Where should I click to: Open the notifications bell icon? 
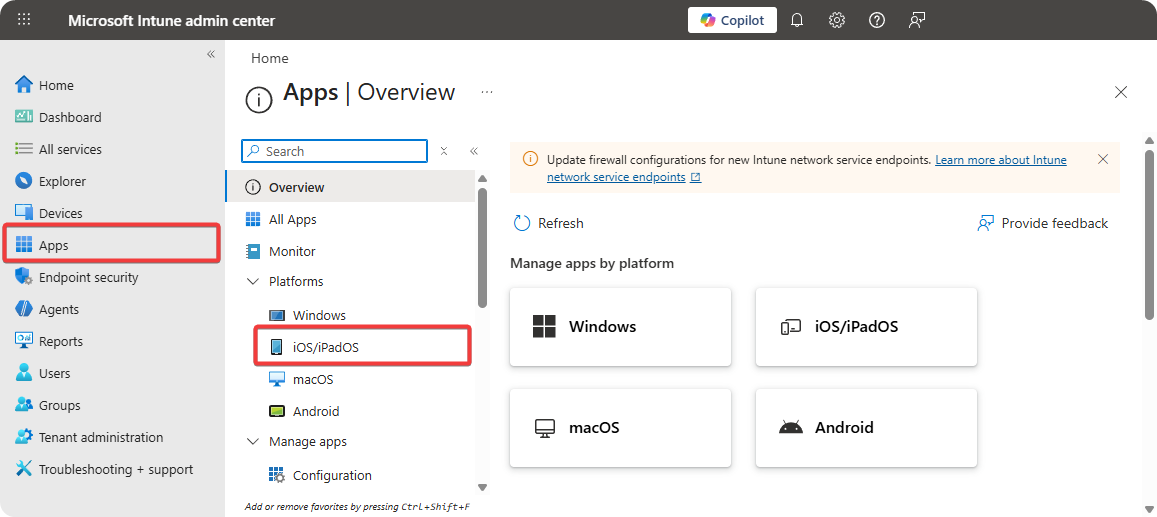click(x=797, y=20)
